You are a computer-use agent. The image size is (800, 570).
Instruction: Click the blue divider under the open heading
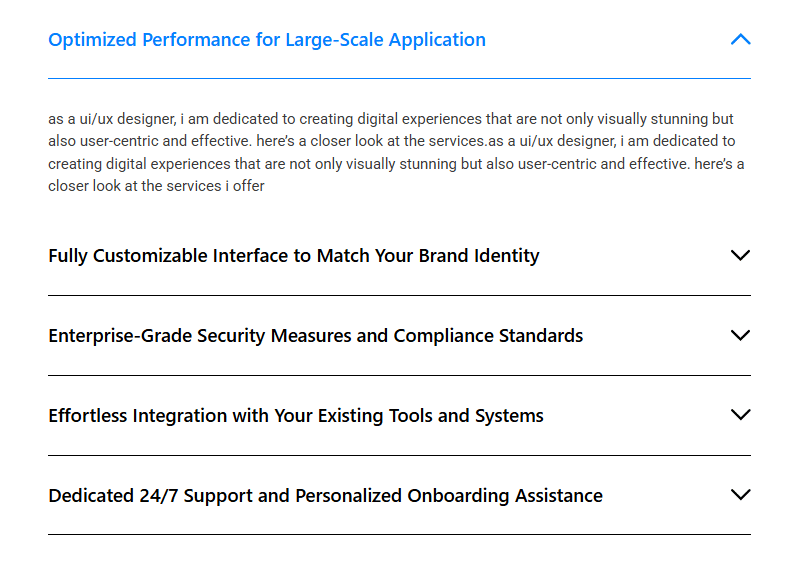[x=399, y=78]
